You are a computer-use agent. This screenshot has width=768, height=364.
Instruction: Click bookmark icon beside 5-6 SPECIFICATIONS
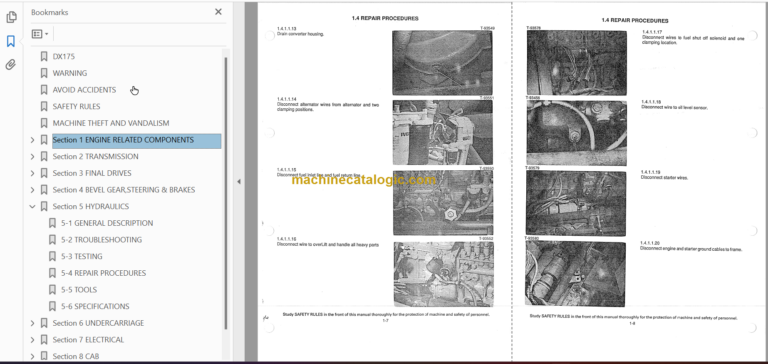[52, 306]
